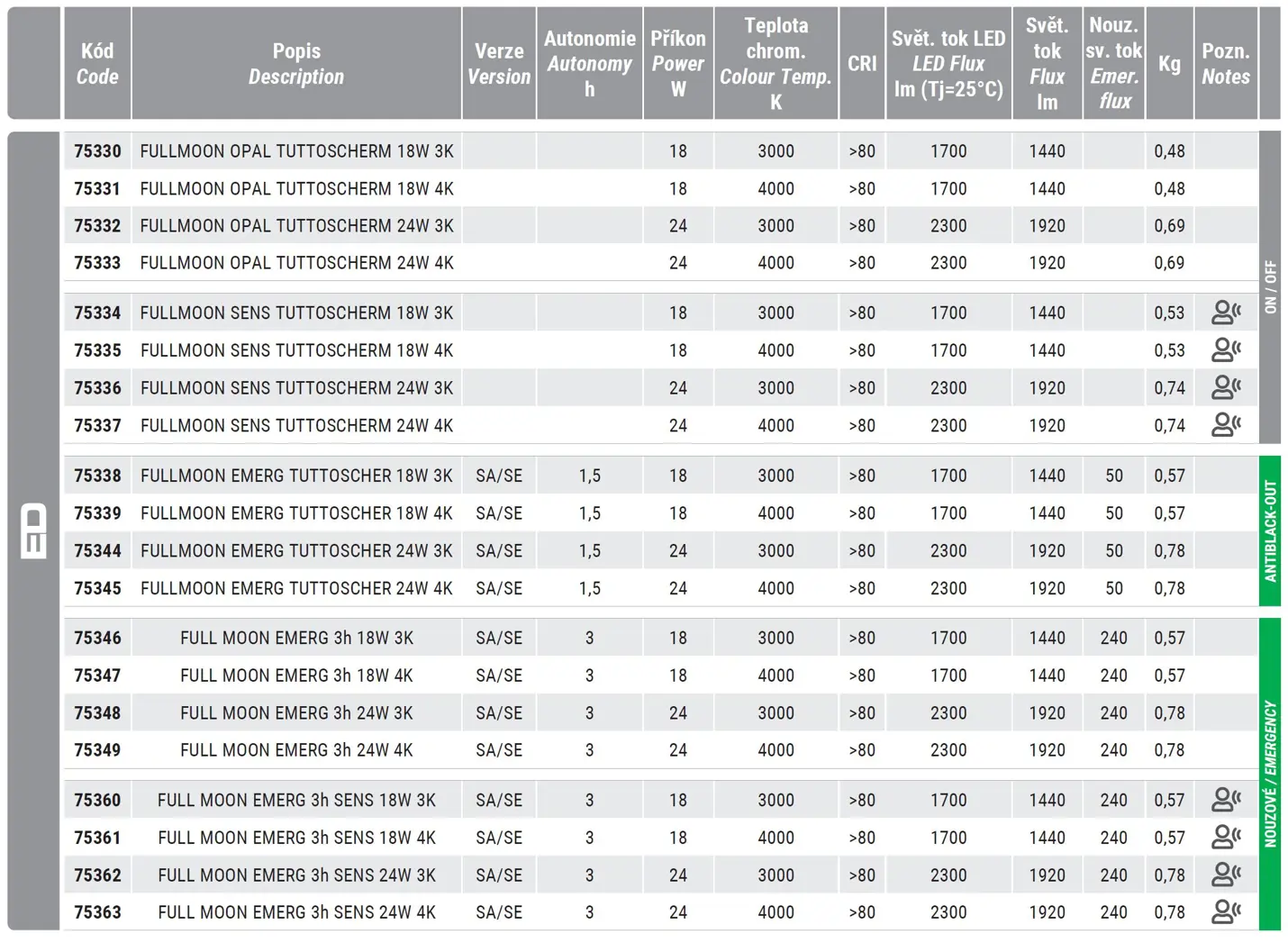Click the LED logo on left sidebar

coord(33,531)
